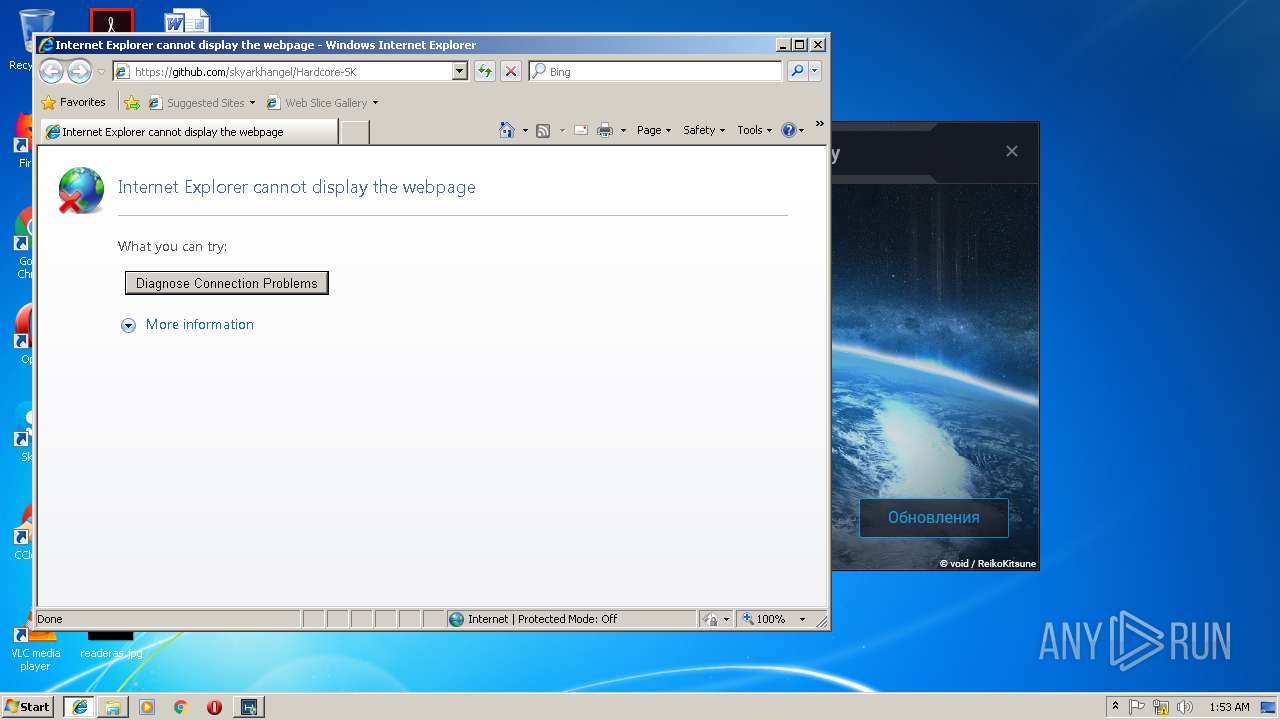Click the globe error icon
The width and height of the screenshot is (1280, 720).
[x=81, y=190]
